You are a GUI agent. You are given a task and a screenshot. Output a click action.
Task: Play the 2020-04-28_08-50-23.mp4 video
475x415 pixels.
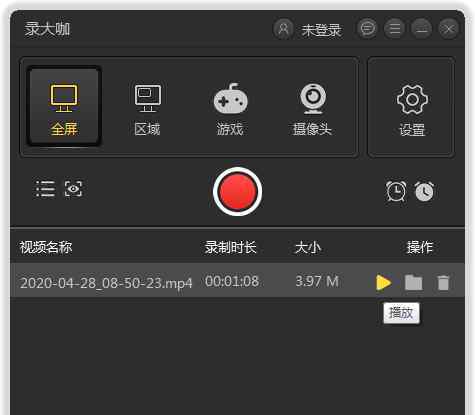pos(383,282)
